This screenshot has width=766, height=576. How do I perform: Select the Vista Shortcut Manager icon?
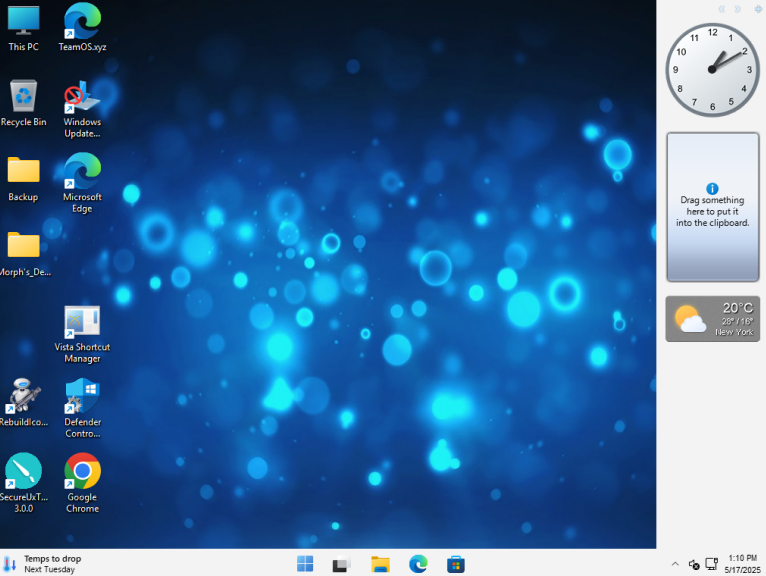tap(82, 334)
